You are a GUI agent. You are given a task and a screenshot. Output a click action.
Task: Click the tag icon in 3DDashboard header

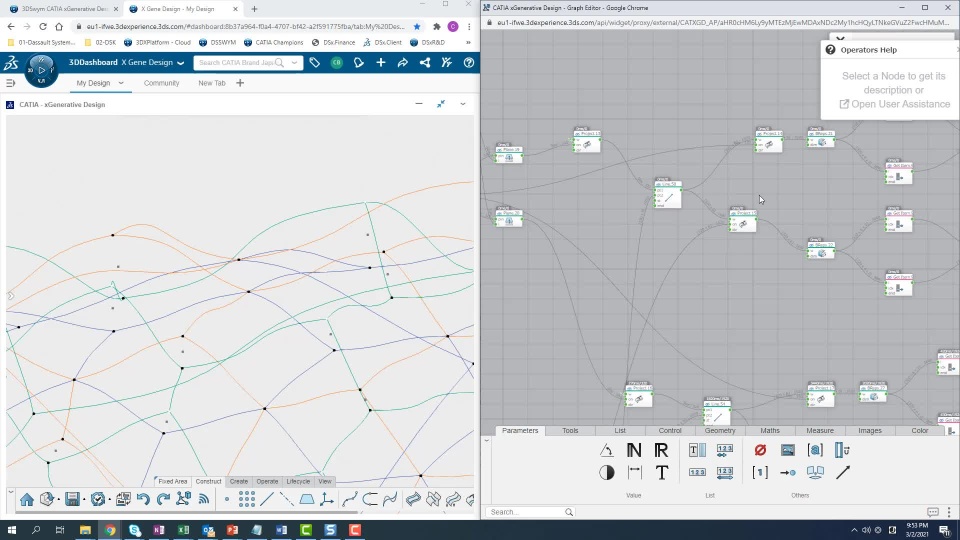(315, 62)
